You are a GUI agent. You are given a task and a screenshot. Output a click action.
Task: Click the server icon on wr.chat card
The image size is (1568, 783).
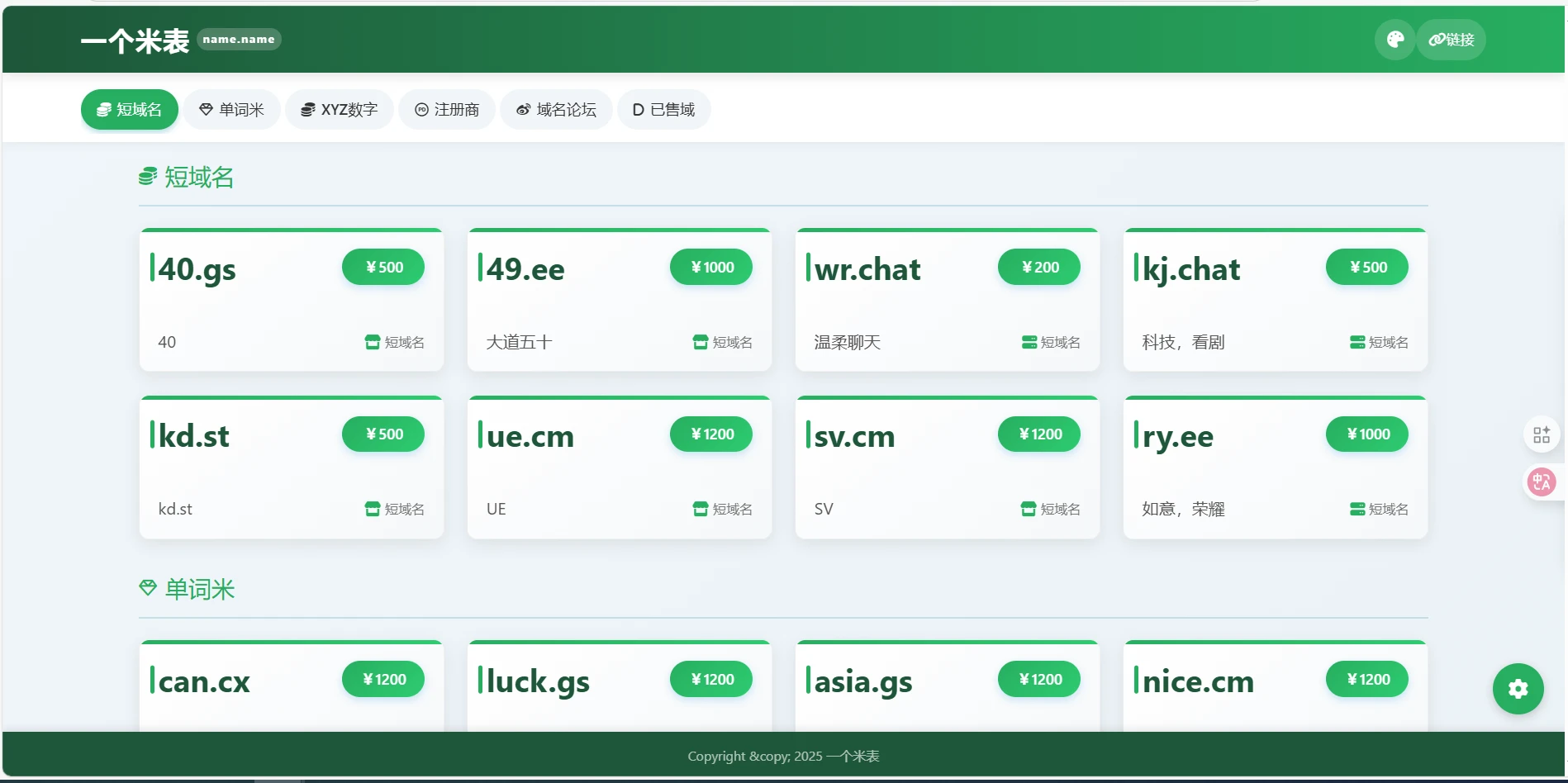(x=1029, y=342)
